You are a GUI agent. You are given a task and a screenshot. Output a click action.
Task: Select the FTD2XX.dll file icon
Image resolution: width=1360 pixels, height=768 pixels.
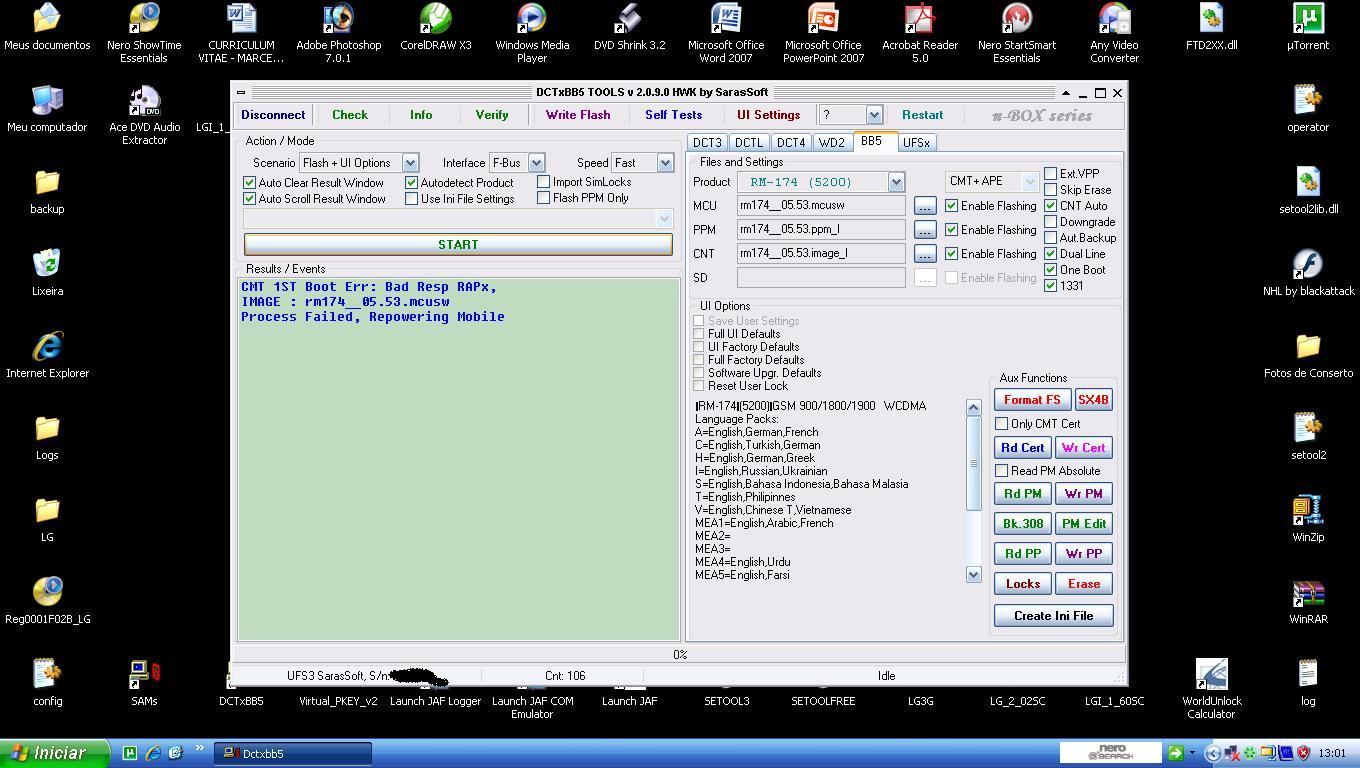click(1211, 27)
